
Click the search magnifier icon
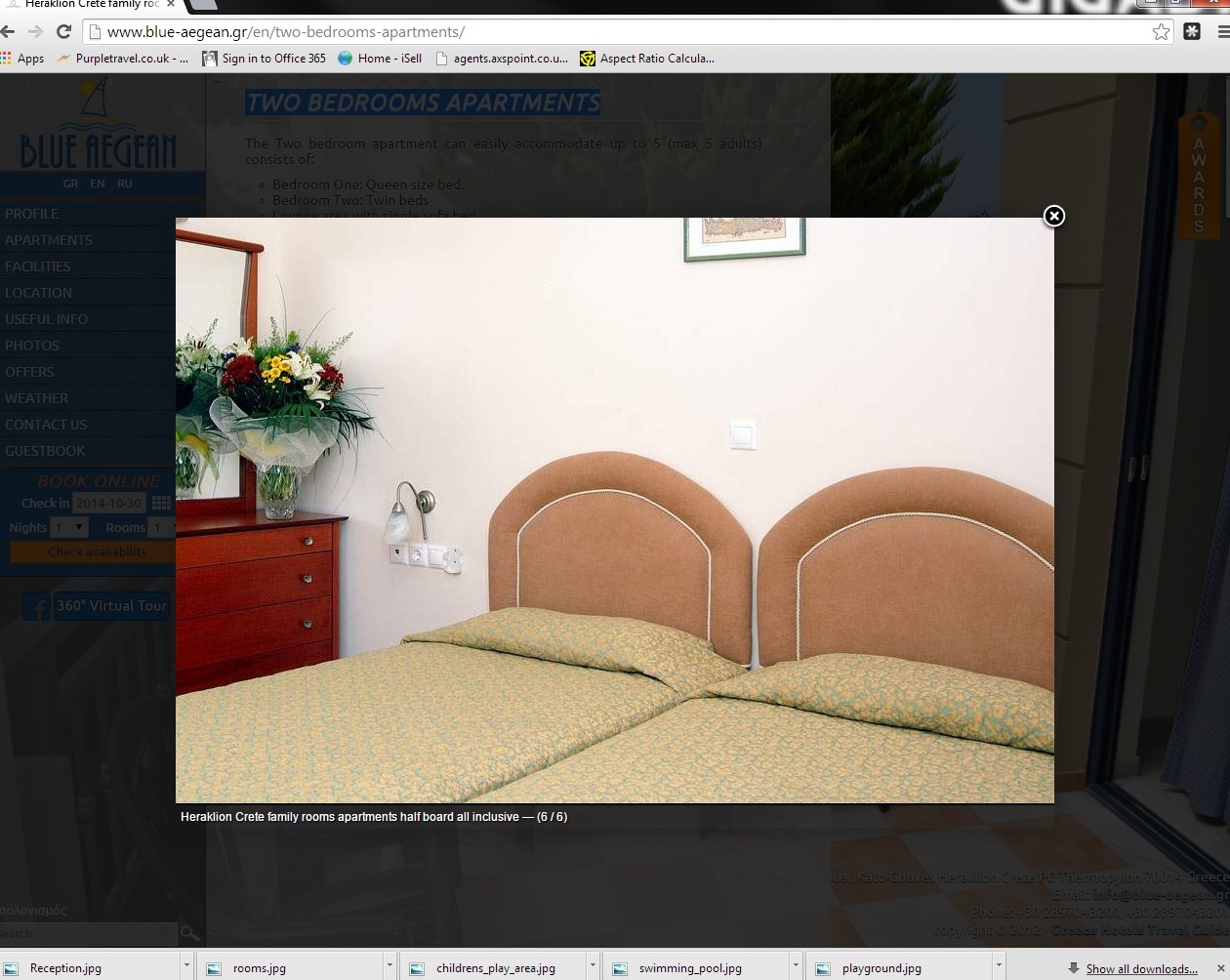coord(189,934)
